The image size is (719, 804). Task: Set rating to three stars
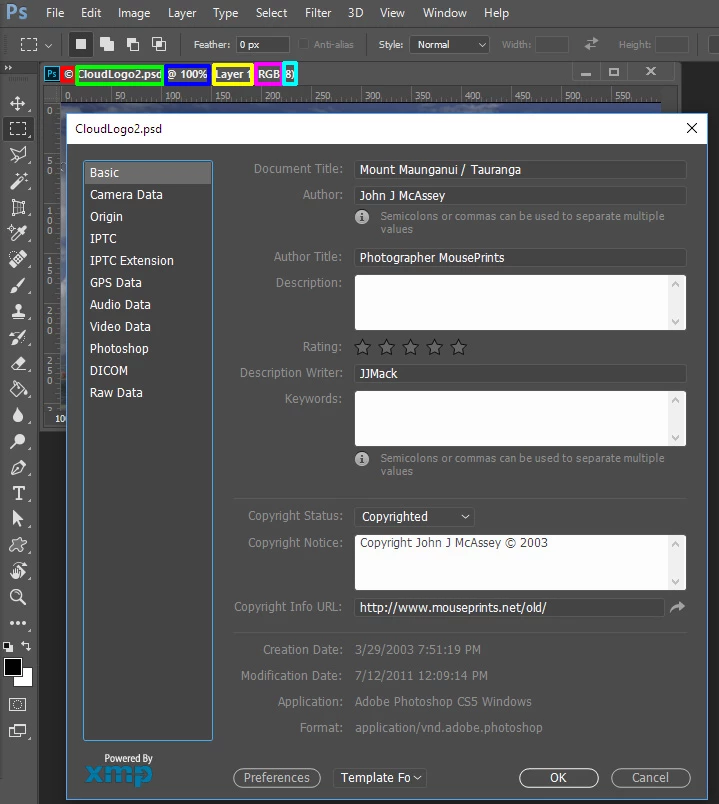[410, 348]
